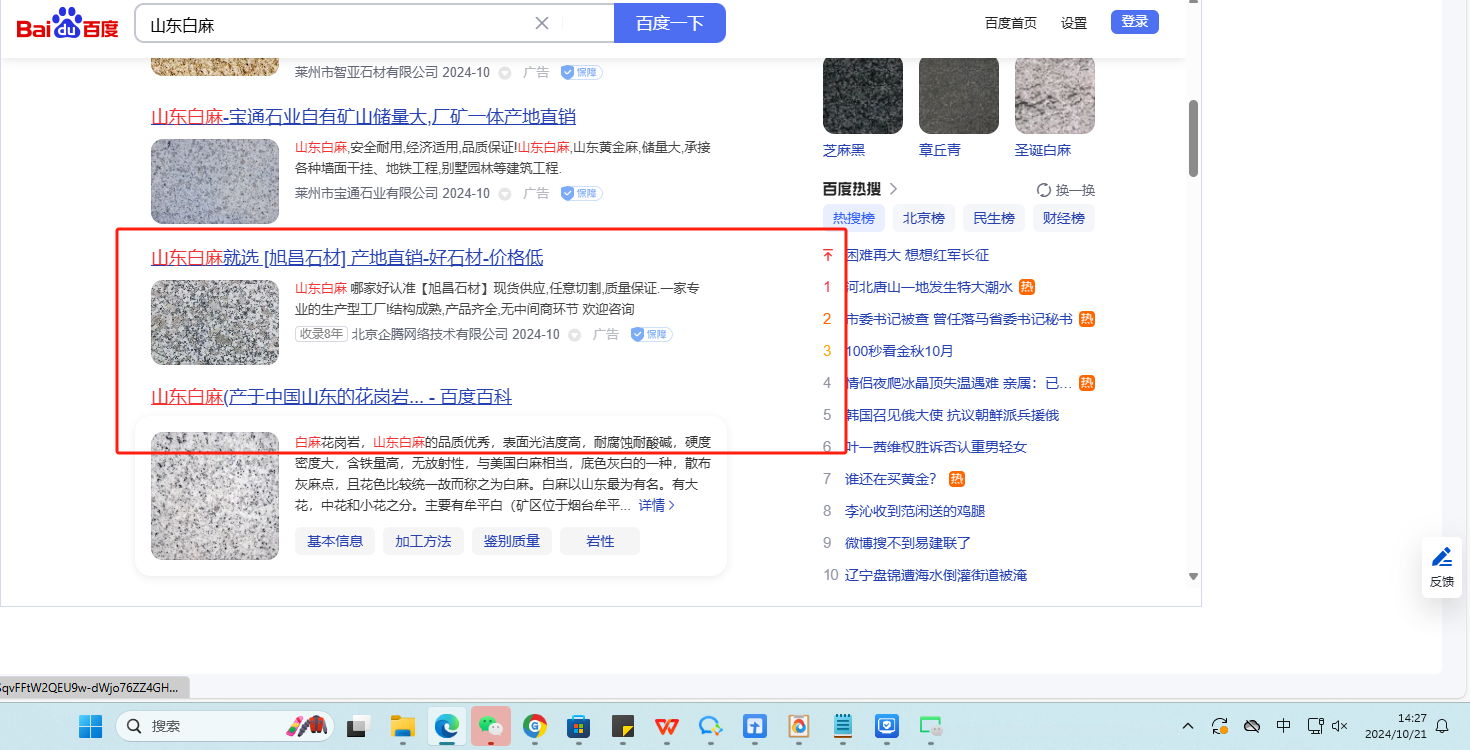
Task: Click the 登录 login button
Action: 1134,22
